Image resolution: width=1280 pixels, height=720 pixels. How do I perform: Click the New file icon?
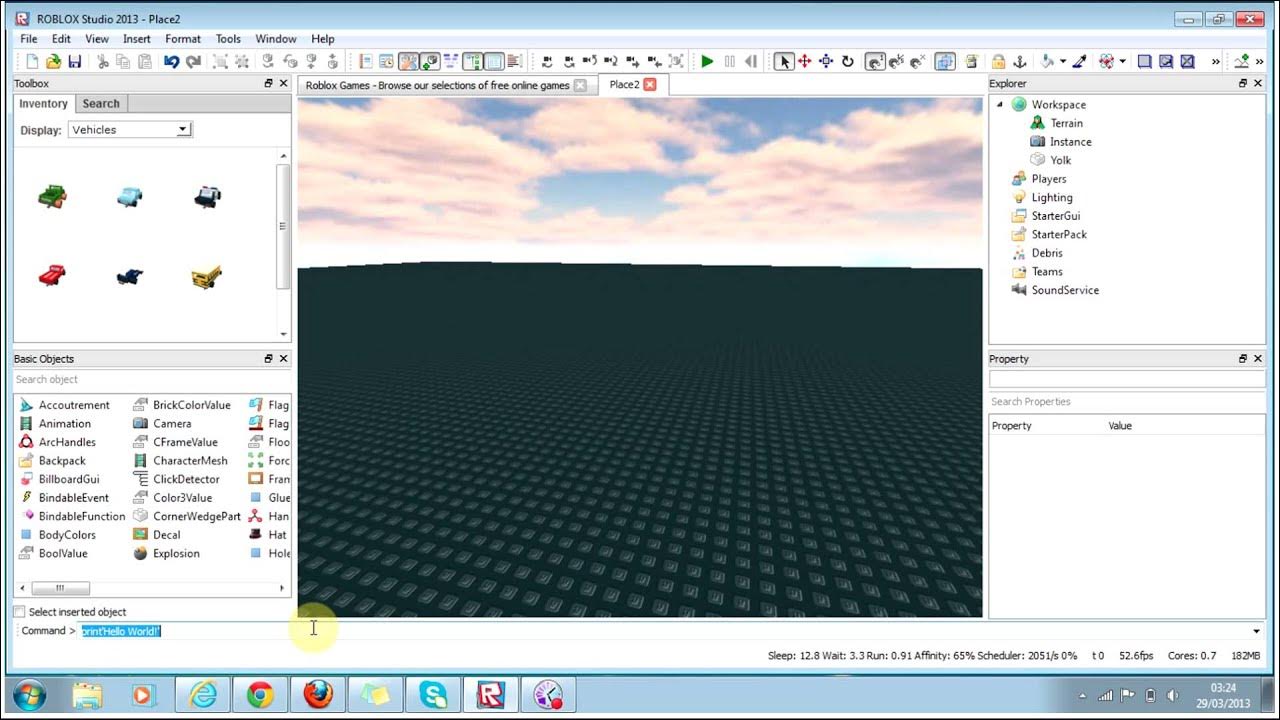[x=32, y=61]
